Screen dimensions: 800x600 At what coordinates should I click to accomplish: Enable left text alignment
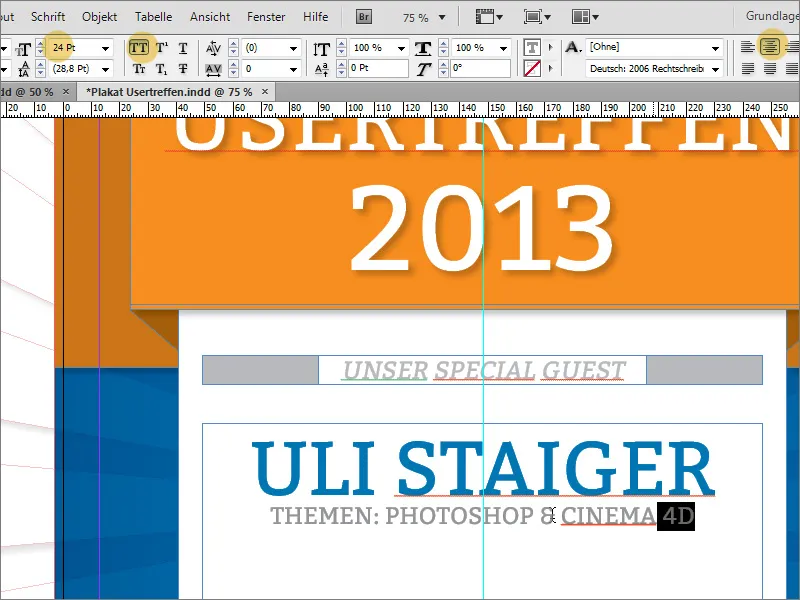747,47
